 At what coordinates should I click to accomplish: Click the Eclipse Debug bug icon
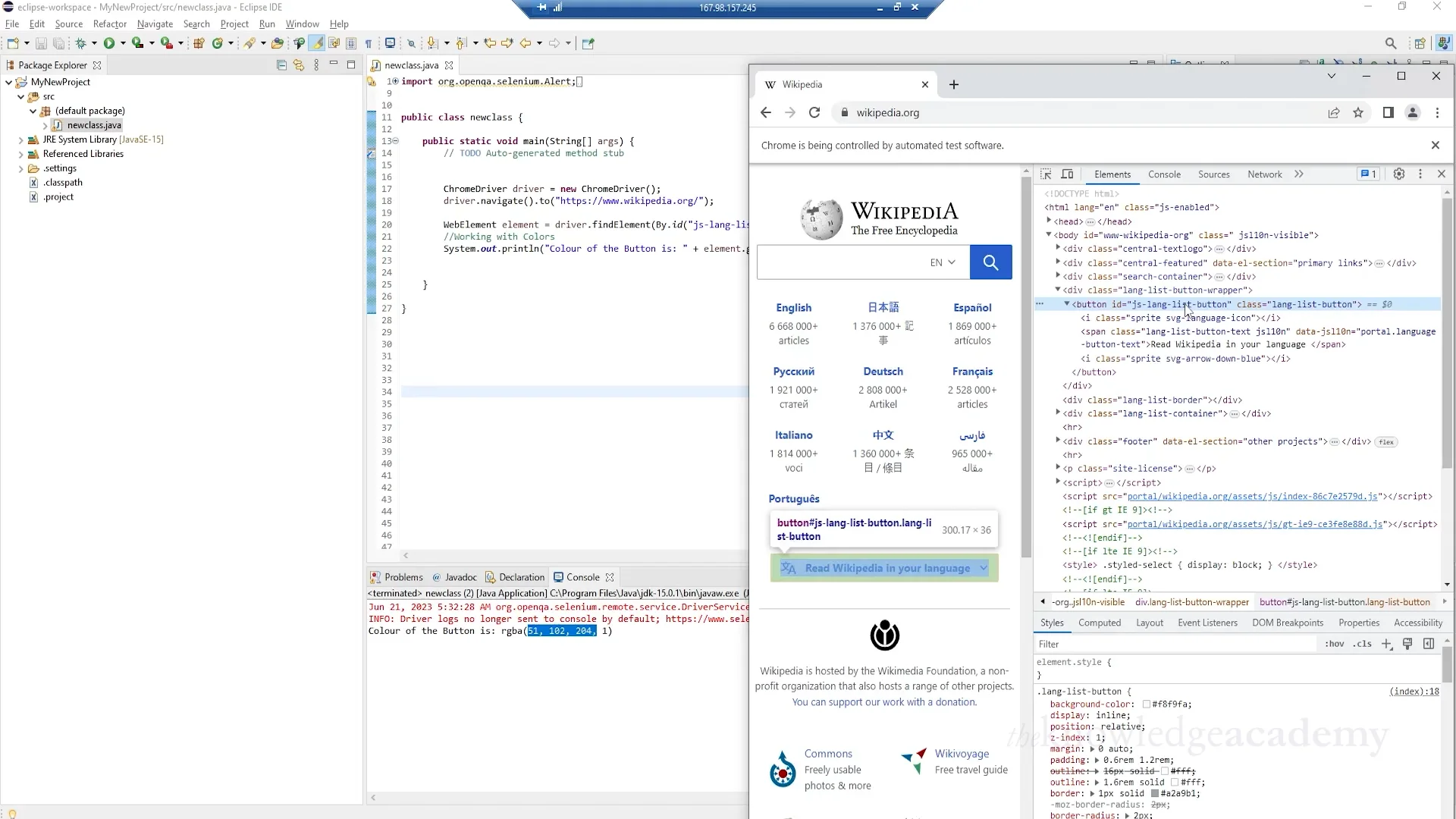tap(80, 43)
